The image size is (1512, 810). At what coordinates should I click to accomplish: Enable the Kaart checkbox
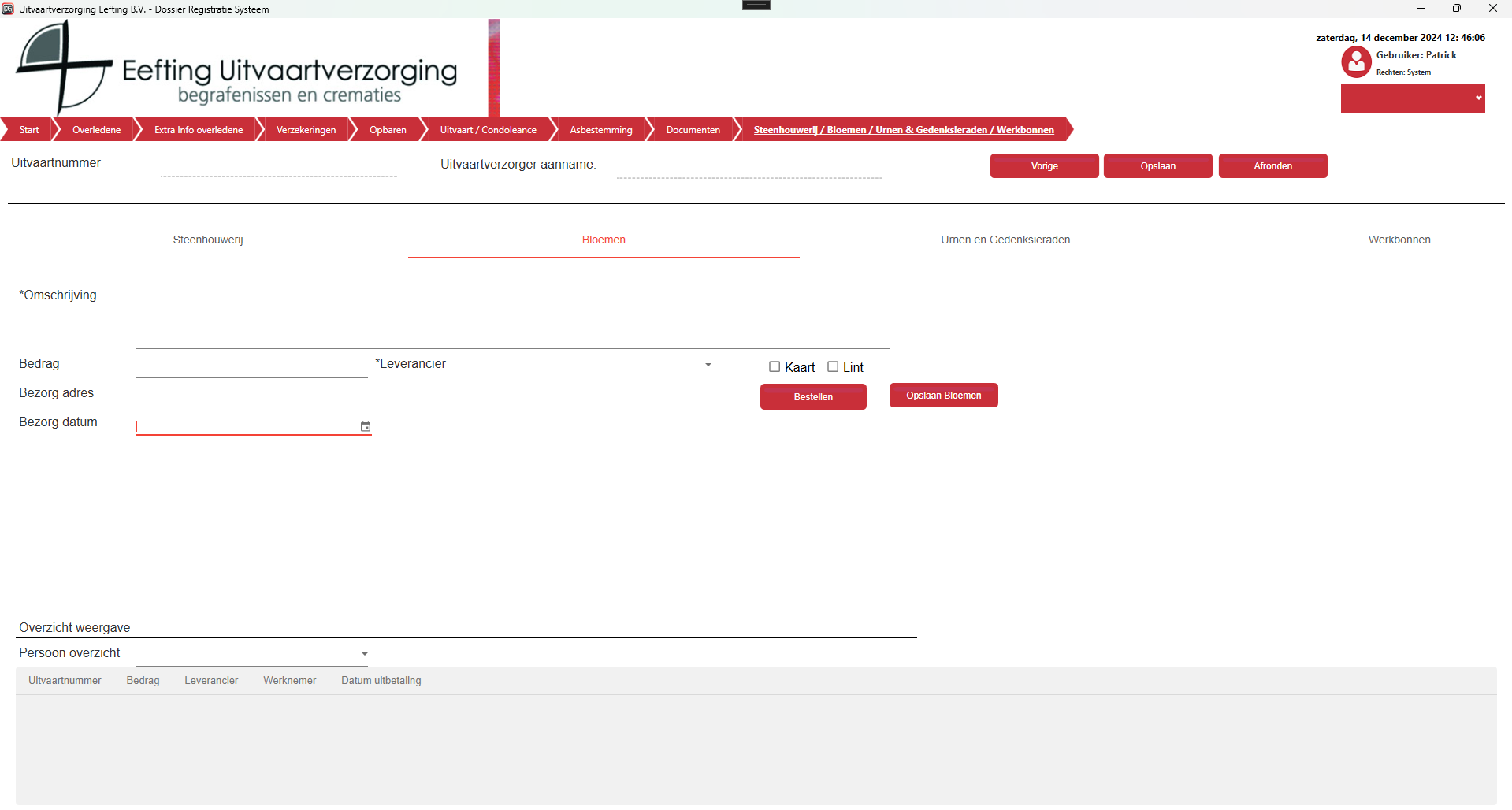pos(775,367)
